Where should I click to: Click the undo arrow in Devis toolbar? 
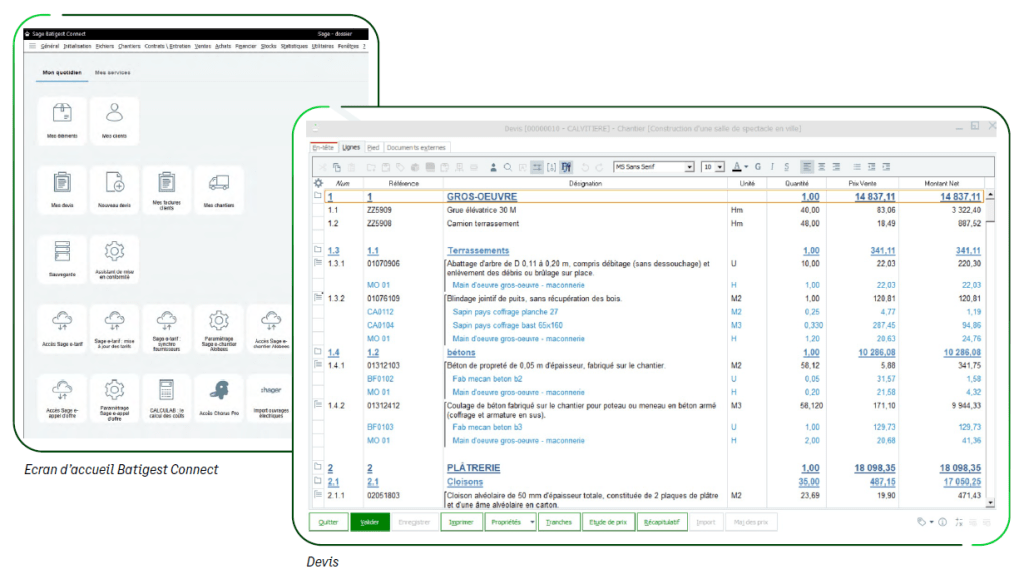pyautogui.click(x=585, y=167)
